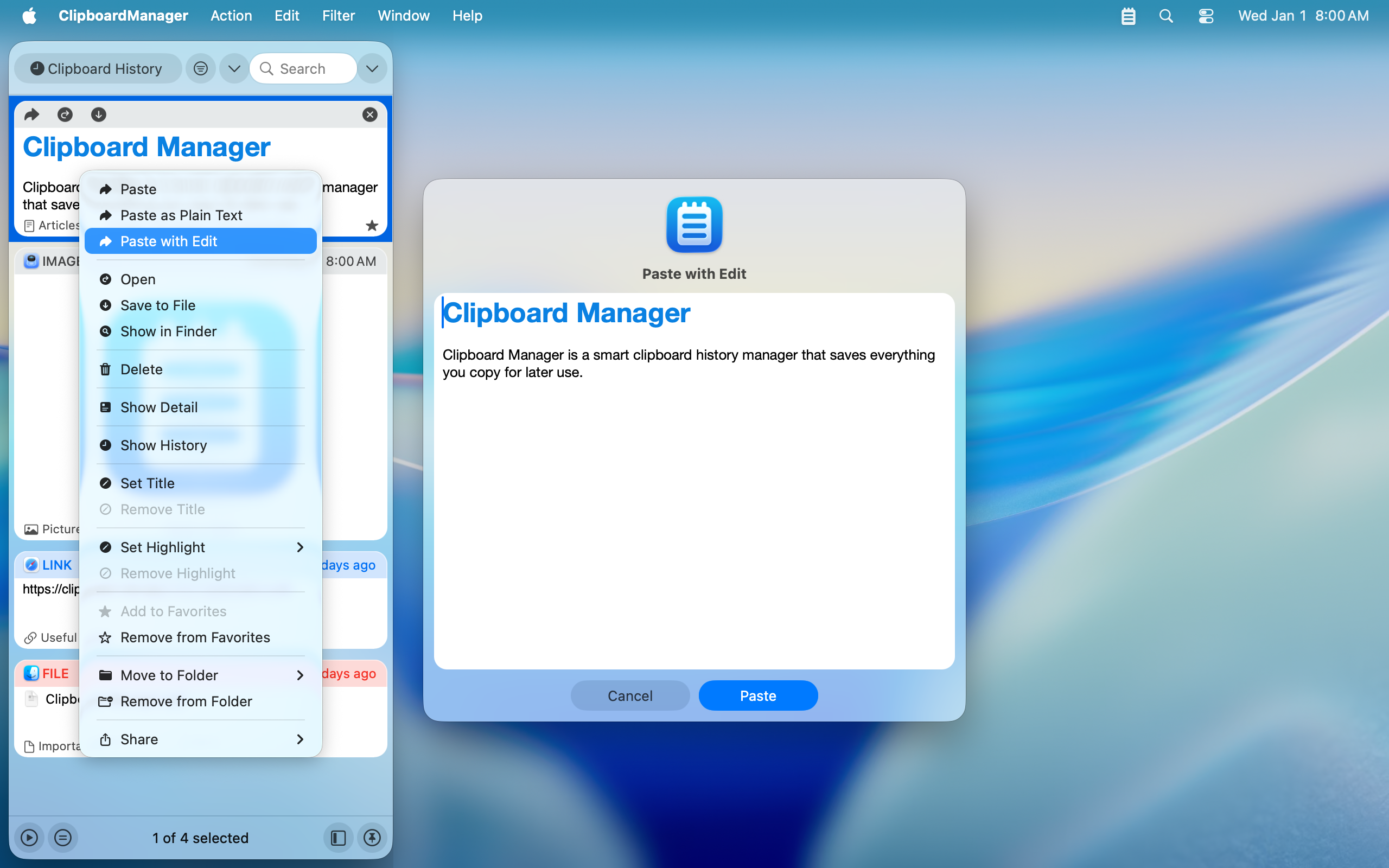Open ClipboardManager menu bar status icon

[1128, 16]
